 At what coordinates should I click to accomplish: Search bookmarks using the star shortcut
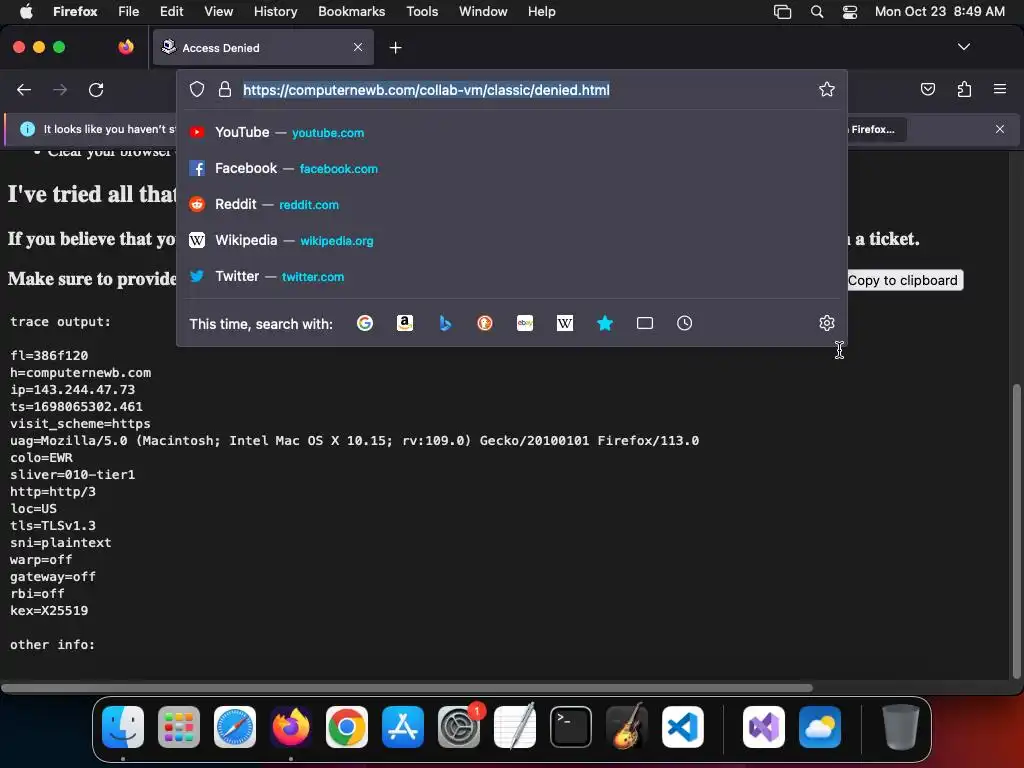(x=605, y=323)
